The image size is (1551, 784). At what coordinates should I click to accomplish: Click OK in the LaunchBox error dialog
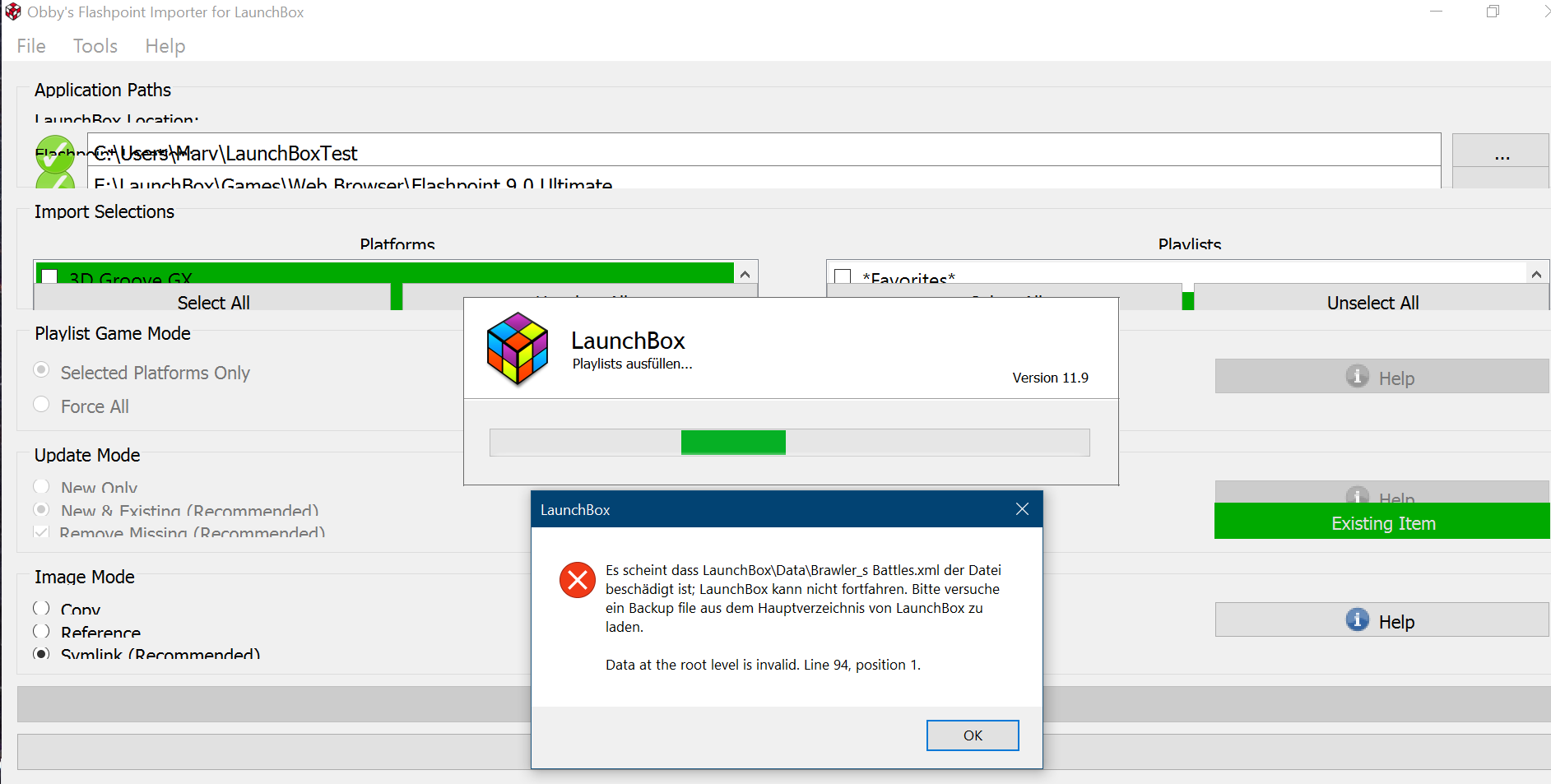click(973, 735)
